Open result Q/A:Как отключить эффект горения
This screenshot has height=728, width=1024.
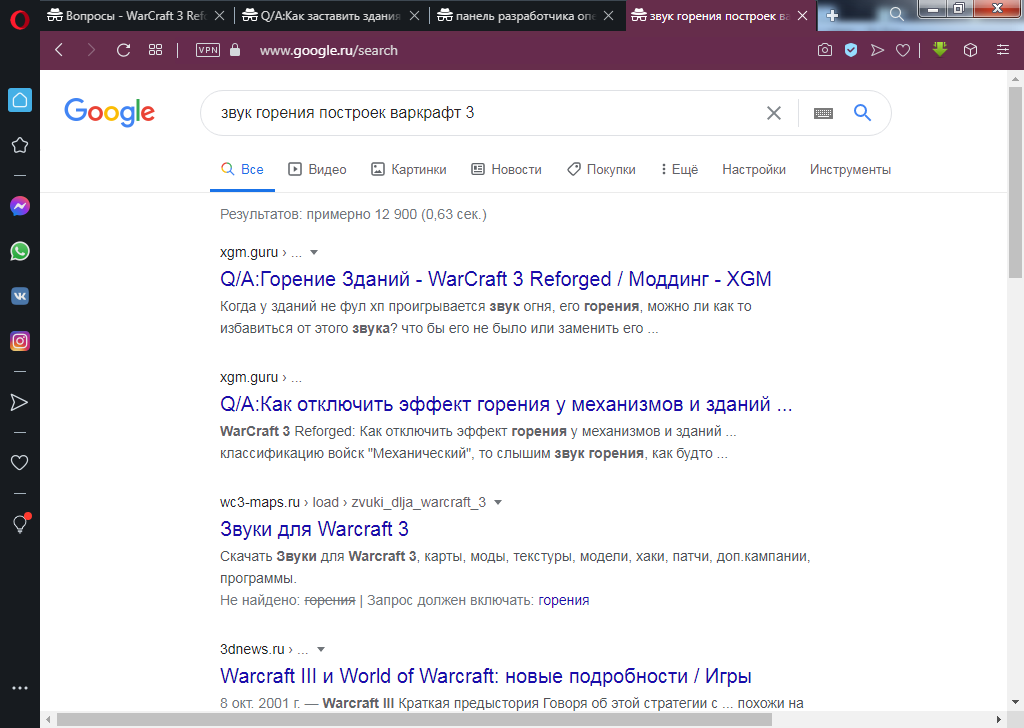point(506,405)
